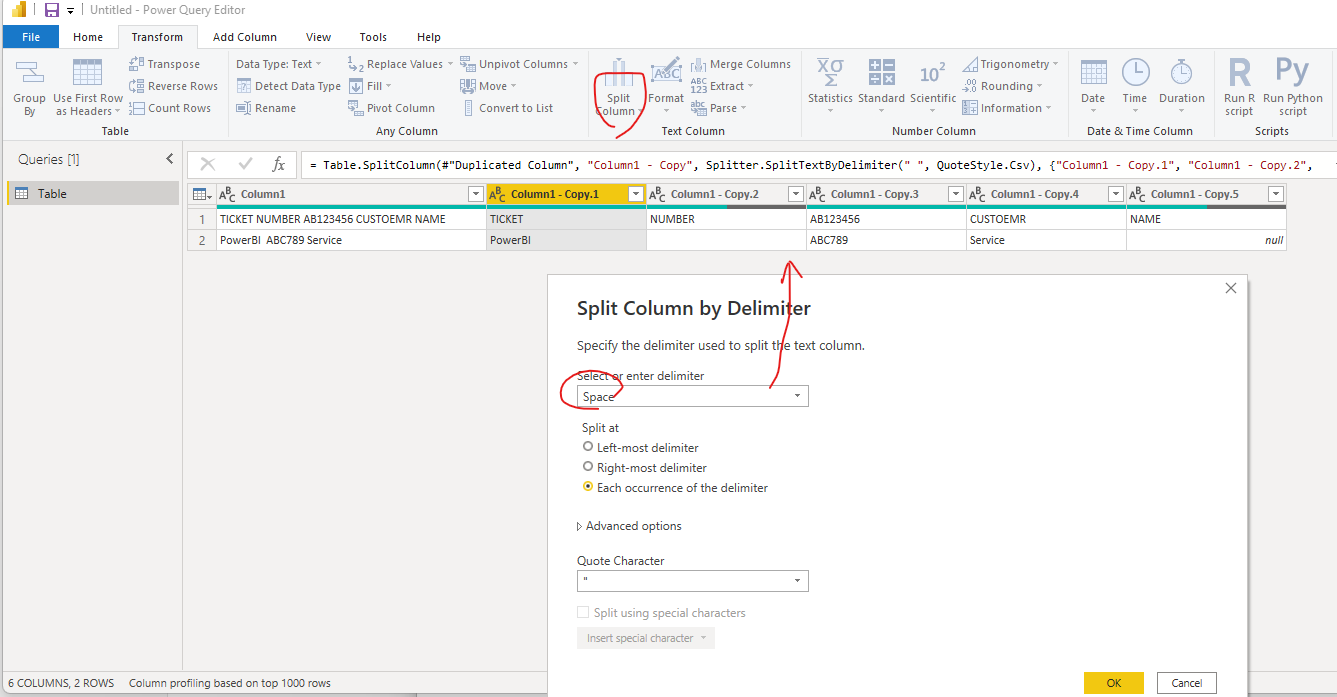Open the Fill menu
Screen dimensions: 1337x697
(x=369, y=86)
